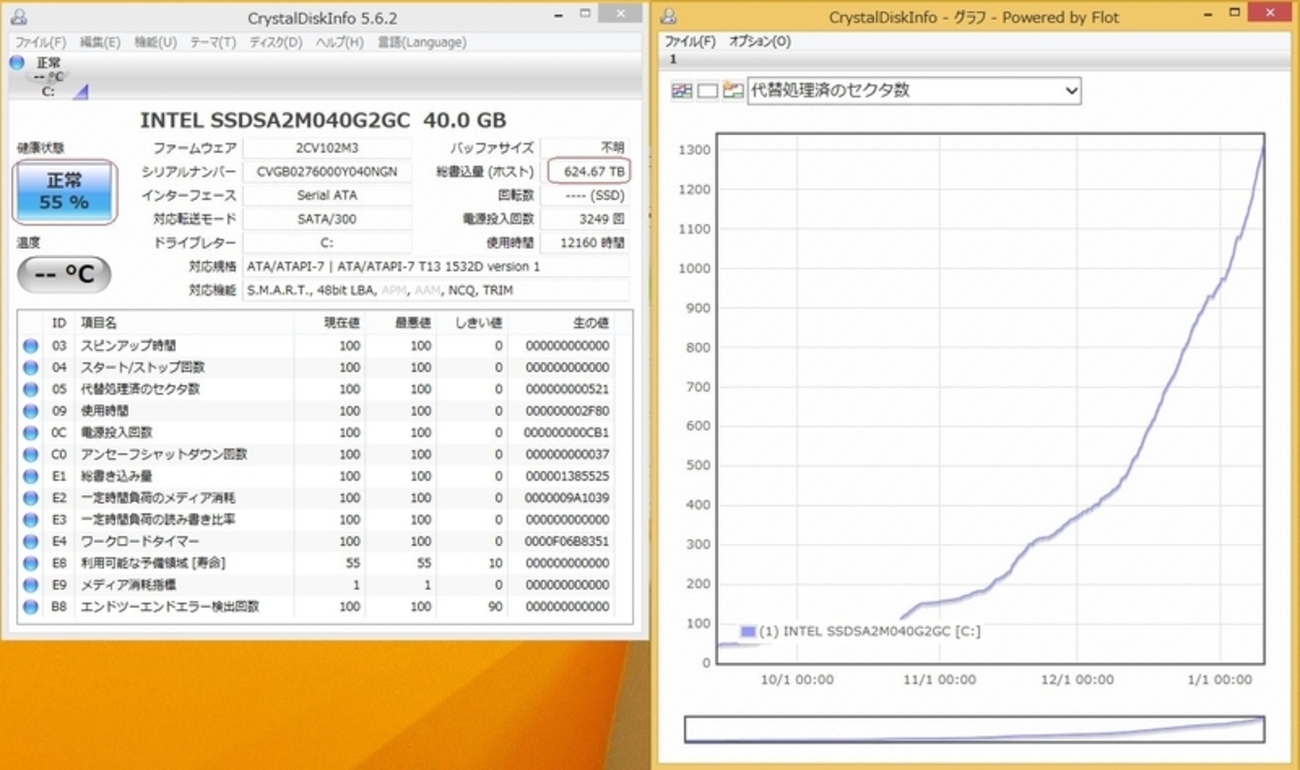Click the blue disk status orb above C:
Viewport: 1300px width, 770px height.
point(17,63)
